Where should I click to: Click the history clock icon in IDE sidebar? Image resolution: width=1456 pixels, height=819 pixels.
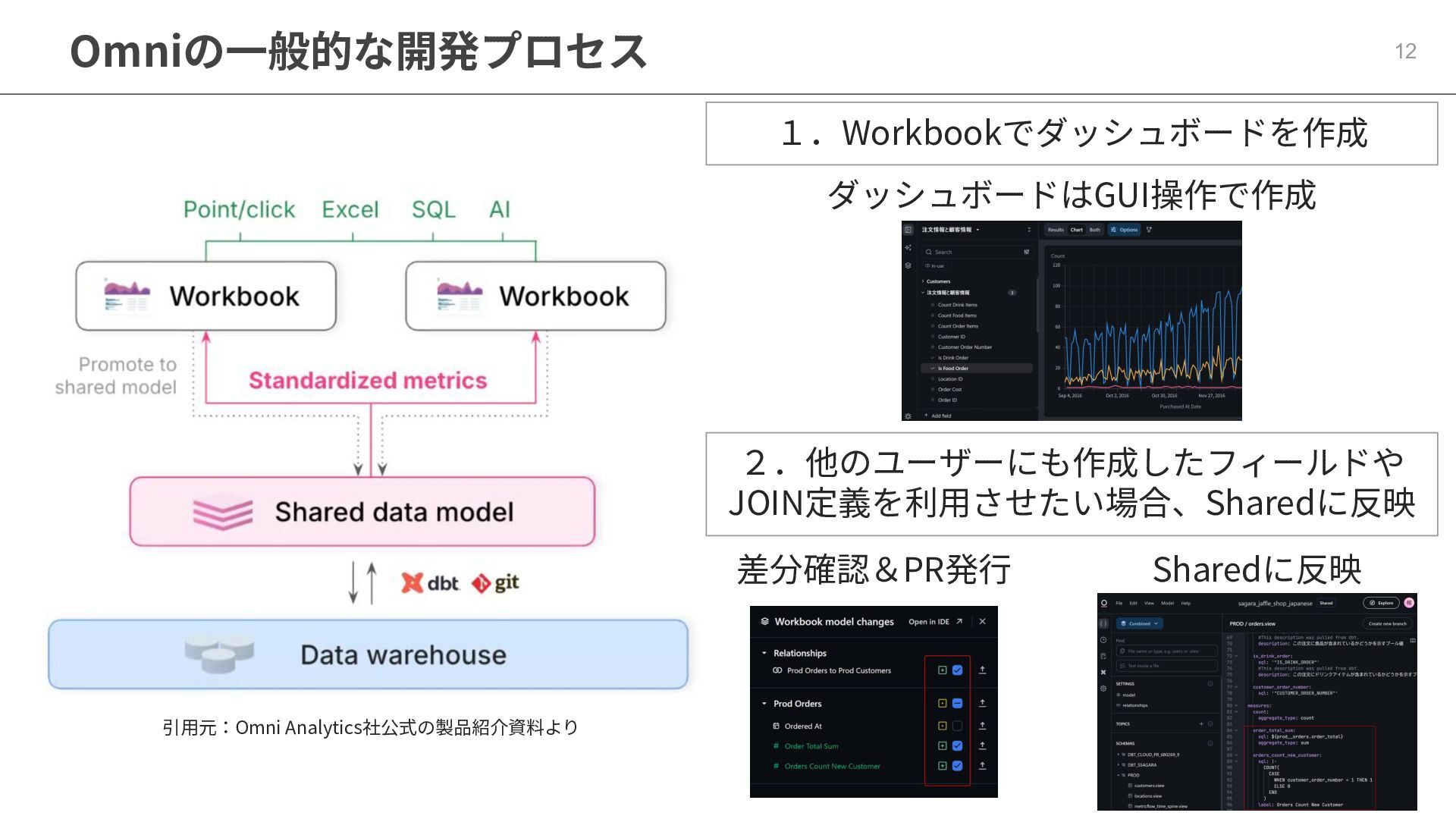click(x=1103, y=640)
